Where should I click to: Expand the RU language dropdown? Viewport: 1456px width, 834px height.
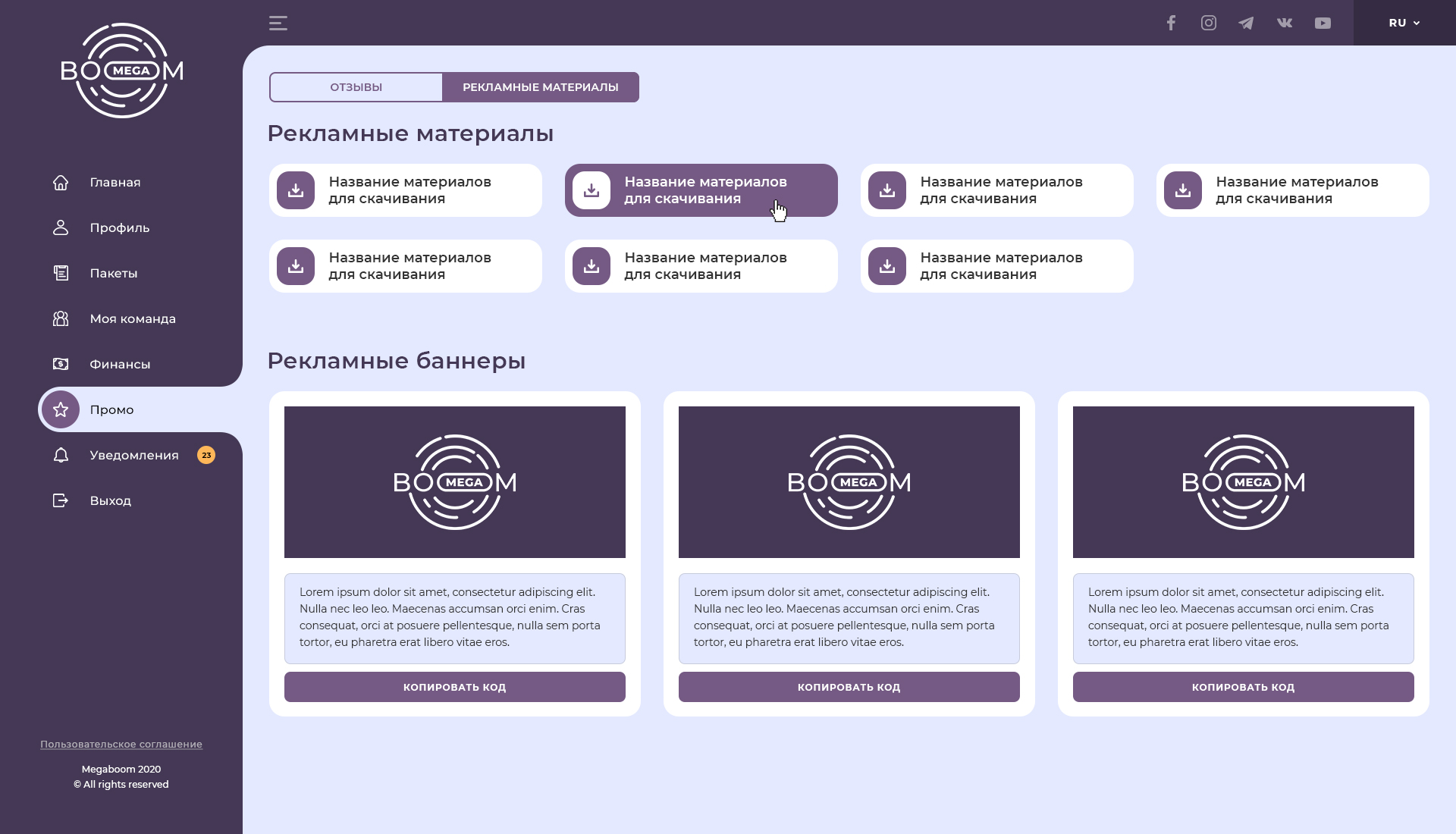click(x=1404, y=23)
